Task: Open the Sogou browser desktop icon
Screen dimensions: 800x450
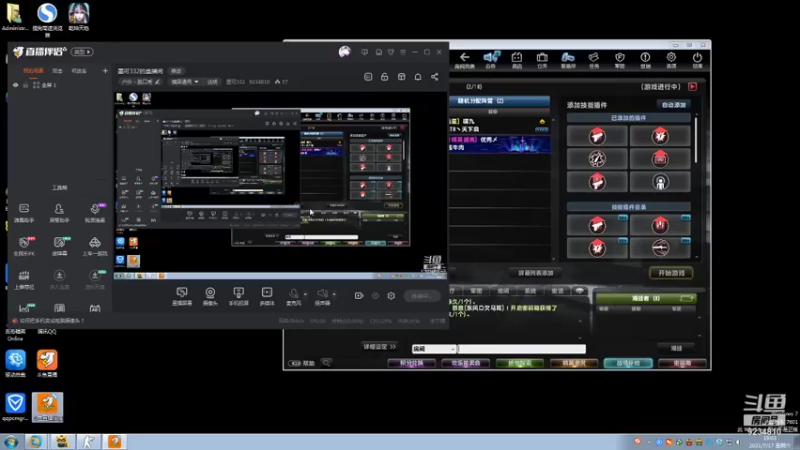Action: tap(47, 18)
